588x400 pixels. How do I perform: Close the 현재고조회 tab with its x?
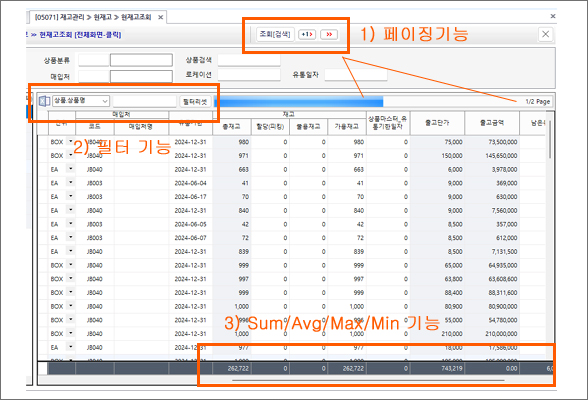(x=160, y=17)
